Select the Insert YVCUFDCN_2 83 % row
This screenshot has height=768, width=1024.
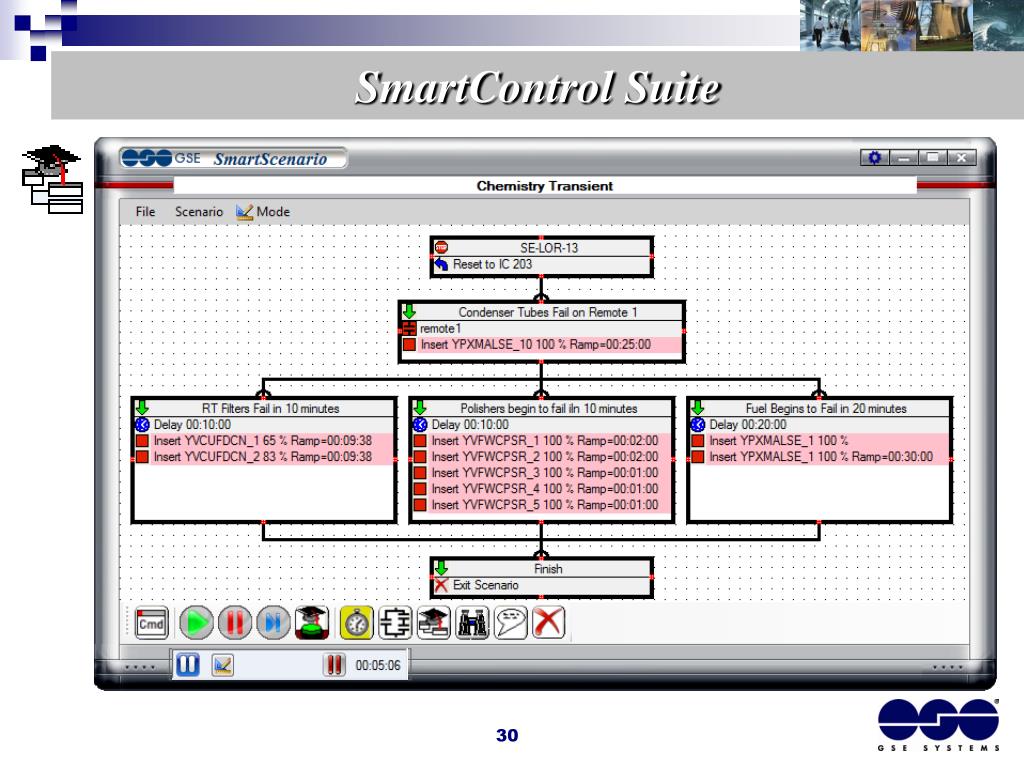click(264, 456)
